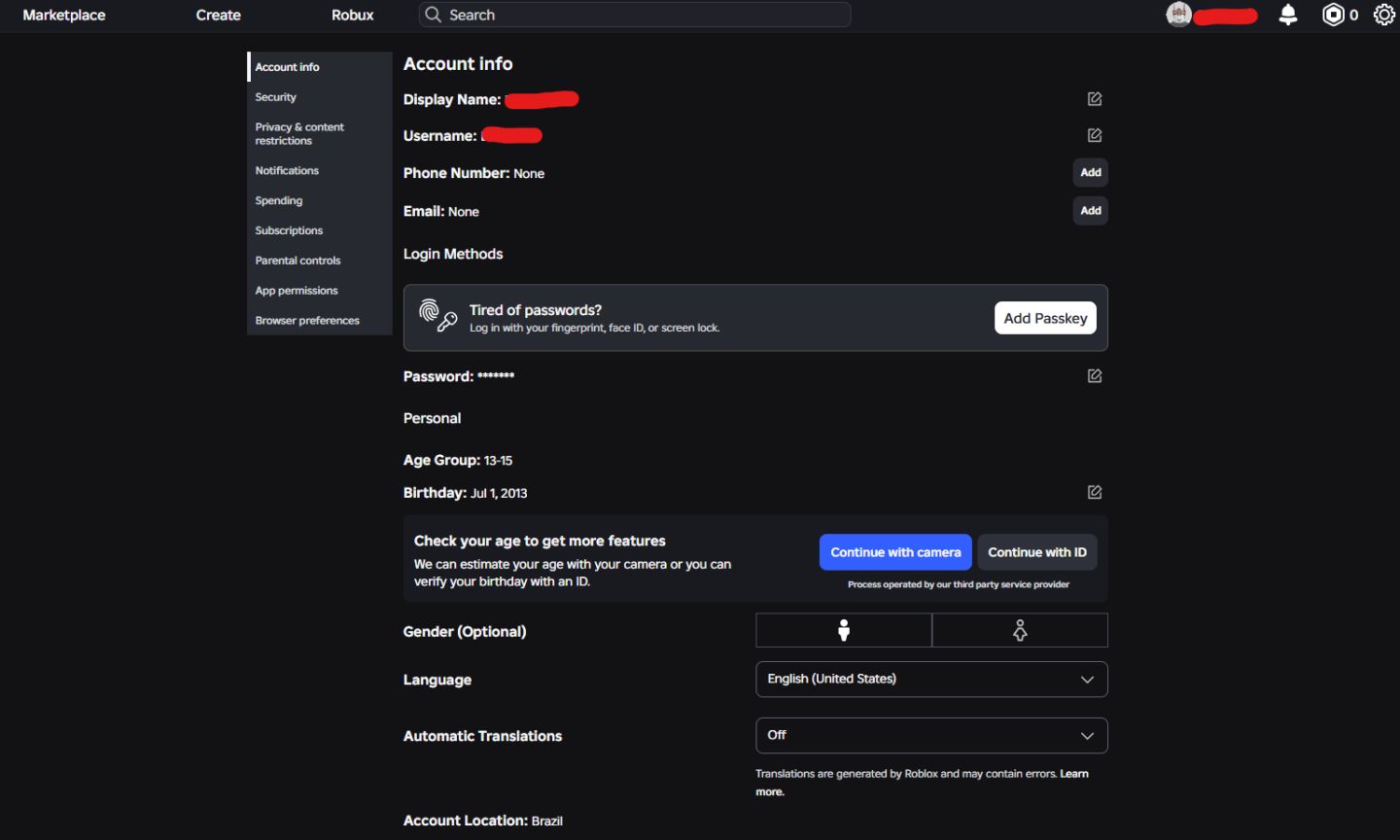This screenshot has width=1400, height=840.
Task: Click Continue with camera
Action: (895, 552)
